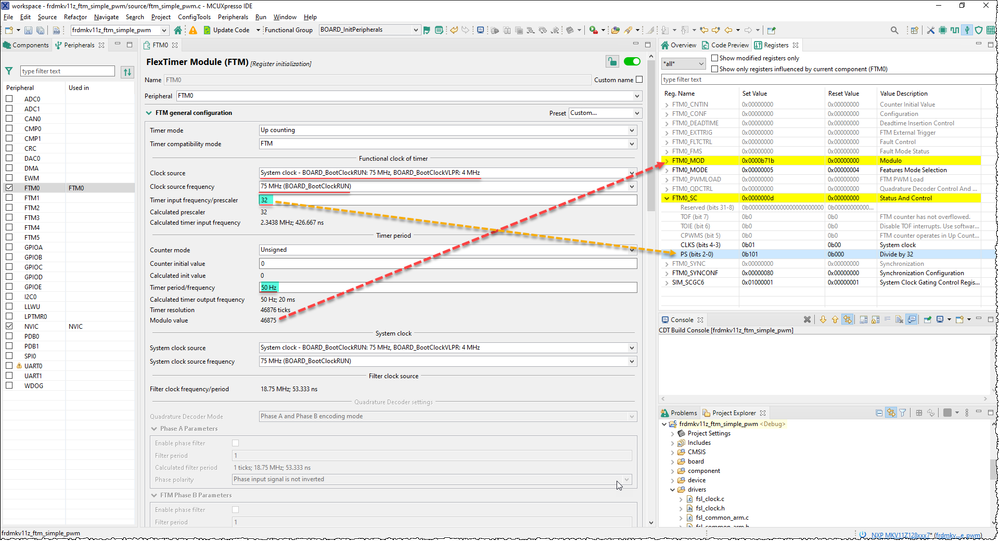This screenshot has width=999, height=541.
Task: Click the shield icon in the top-right toolbar
Action: pos(979,30)
